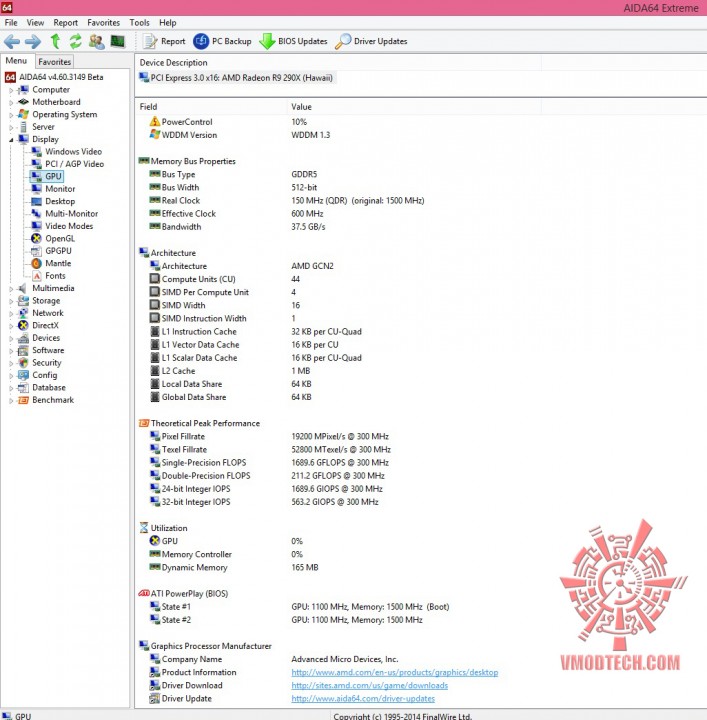Open the monitor diagnostics toolbar icon

pyautogui.click(x=118, y=41)
